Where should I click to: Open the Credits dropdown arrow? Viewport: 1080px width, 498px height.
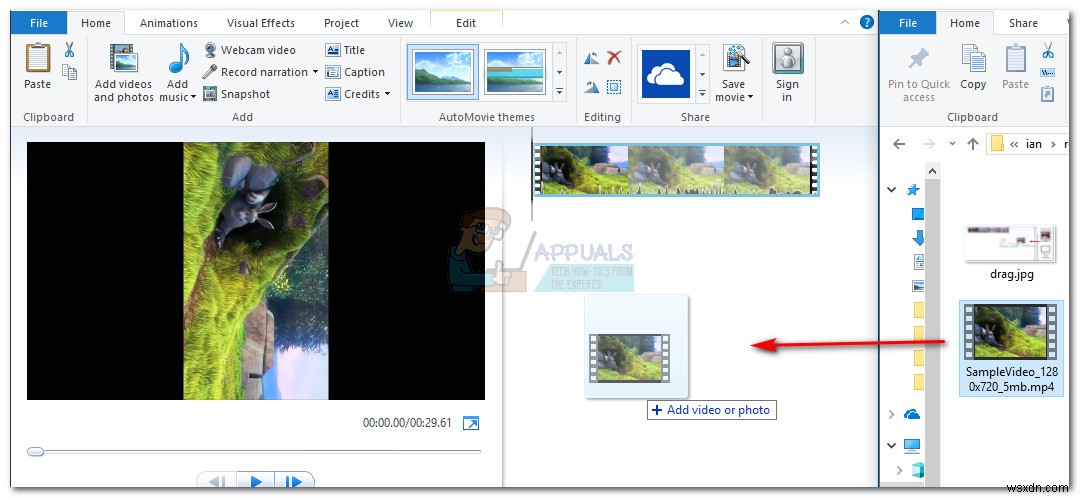click(387, 94)
